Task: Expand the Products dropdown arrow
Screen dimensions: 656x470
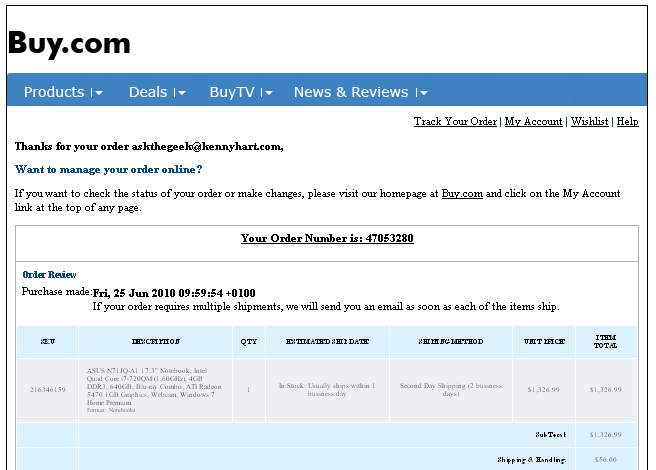Action: click(x=98, y=93)
